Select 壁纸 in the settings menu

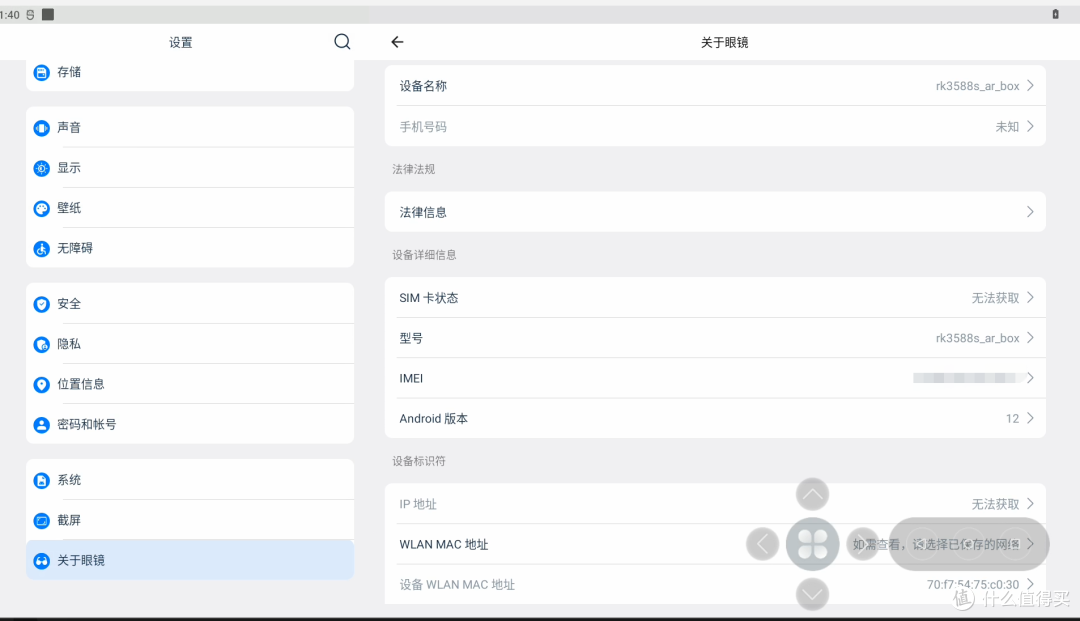click(190, 208)
